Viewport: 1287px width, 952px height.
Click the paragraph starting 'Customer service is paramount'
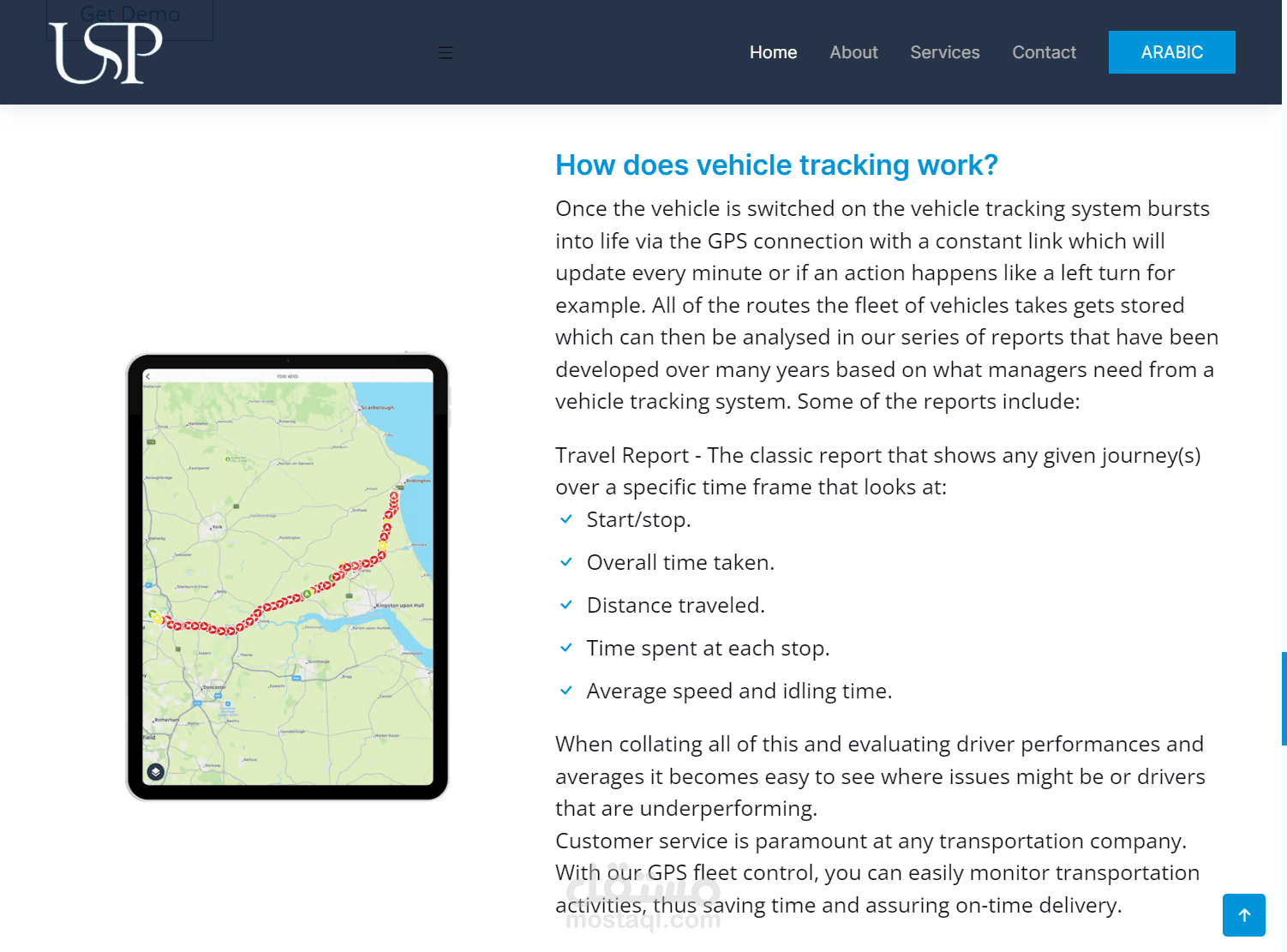pos(877,873)
